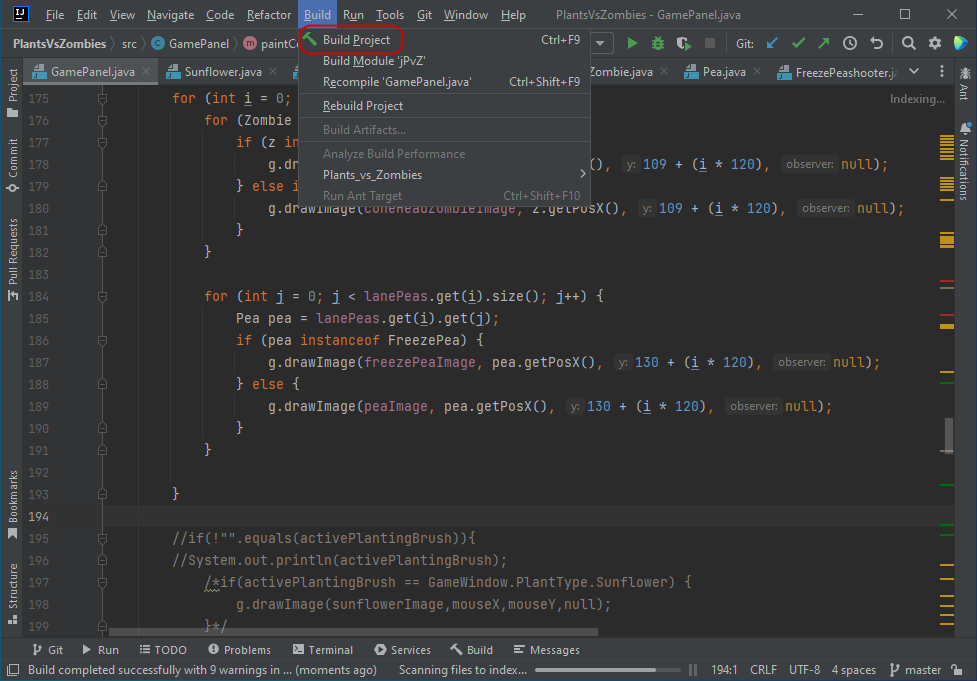The width and height of the screenshot is (977, 681).
Task: Close the Pea.java tab
Action: click(x=757, y=71)
